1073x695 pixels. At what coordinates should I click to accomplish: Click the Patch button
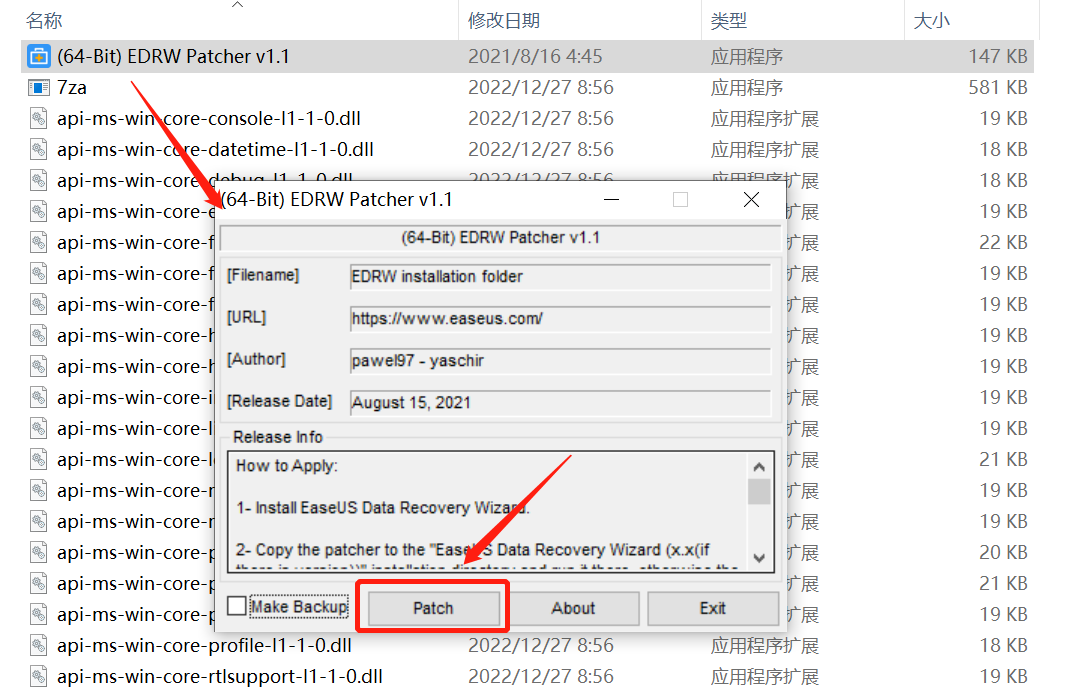pos(433,608)
